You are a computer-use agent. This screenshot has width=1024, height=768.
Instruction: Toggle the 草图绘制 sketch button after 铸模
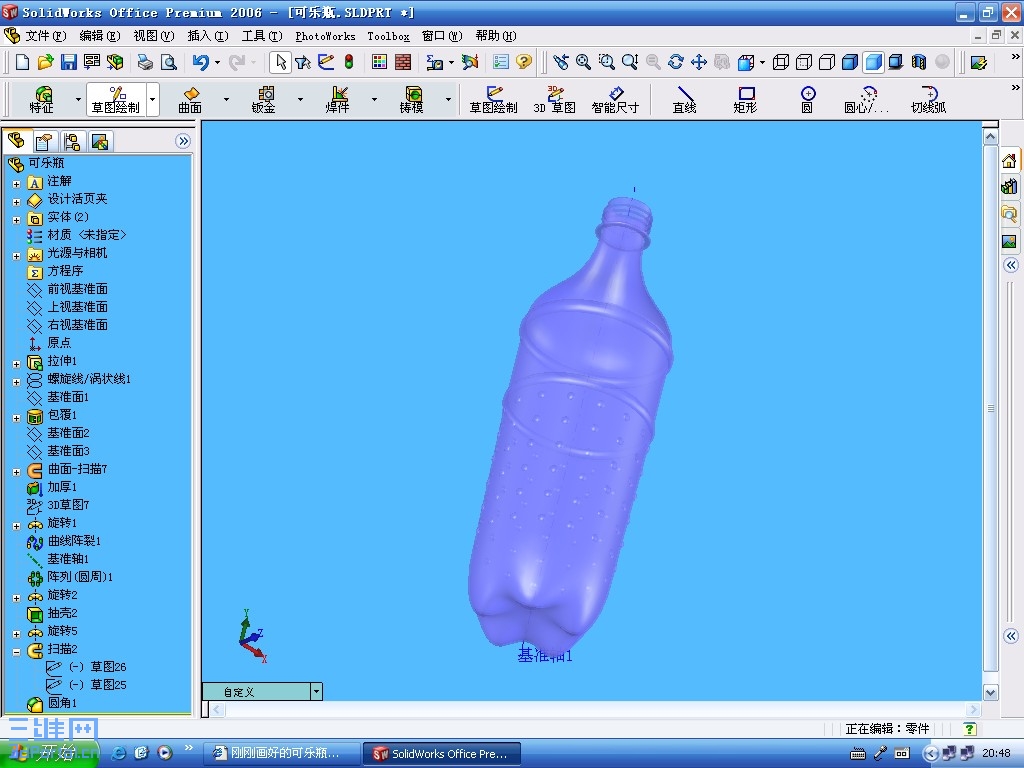click(493, 99)
